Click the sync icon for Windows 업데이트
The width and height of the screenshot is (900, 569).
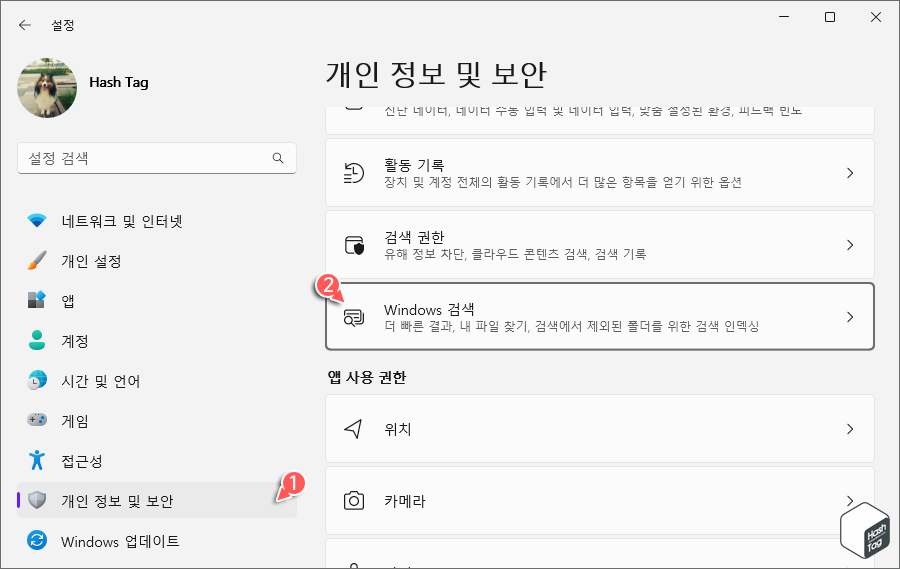coord(37,540)
